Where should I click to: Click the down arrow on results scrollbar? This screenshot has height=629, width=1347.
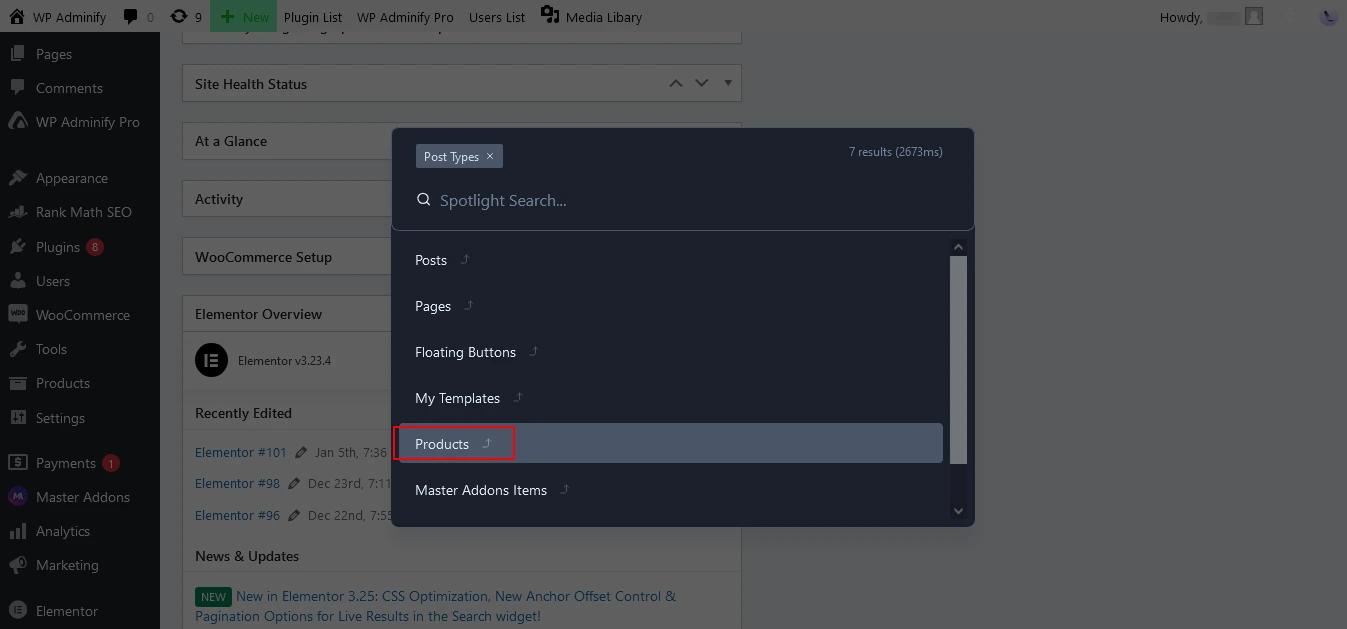[957, 510]
